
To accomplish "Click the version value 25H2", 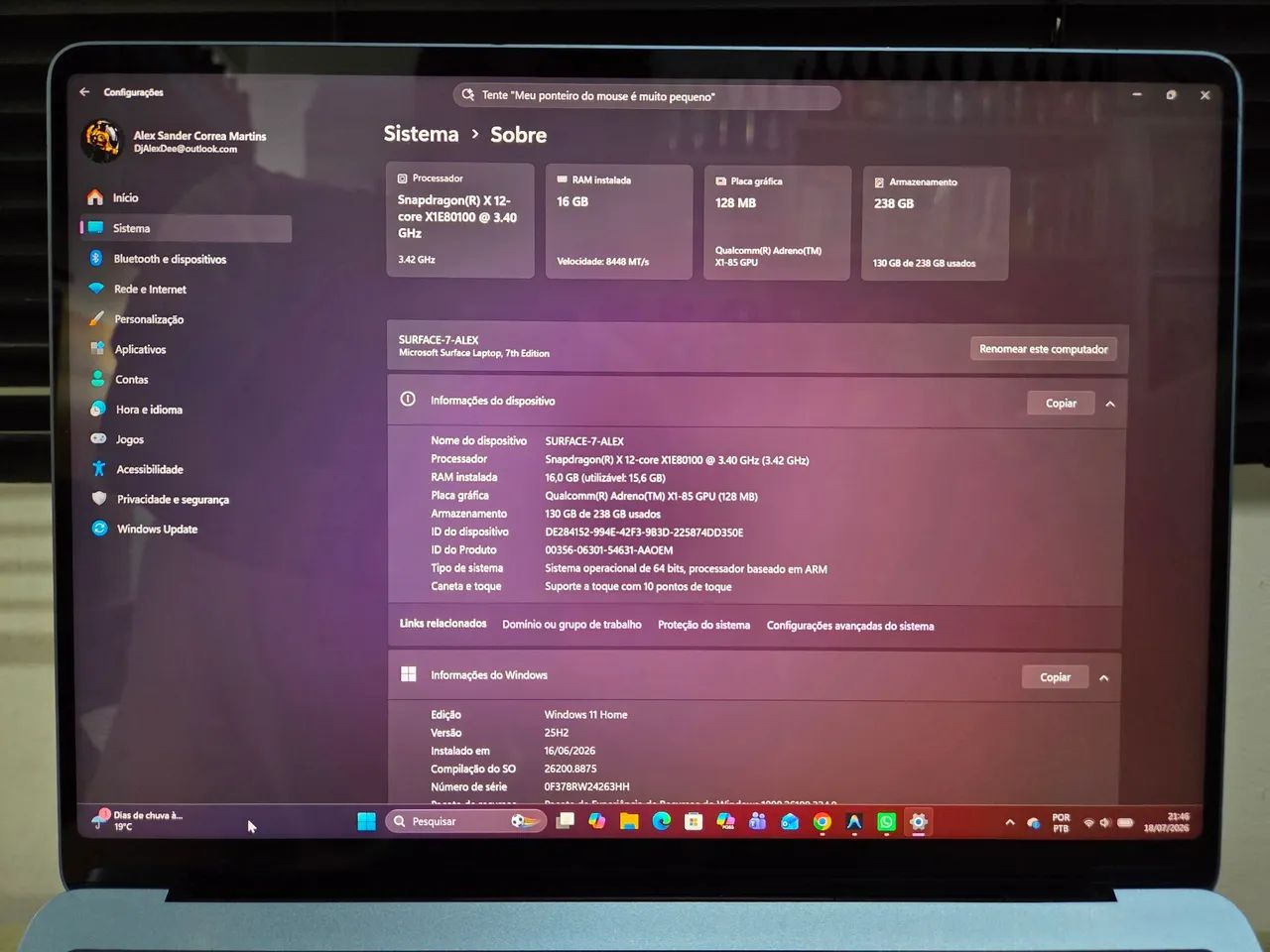I will click(557, 733).
